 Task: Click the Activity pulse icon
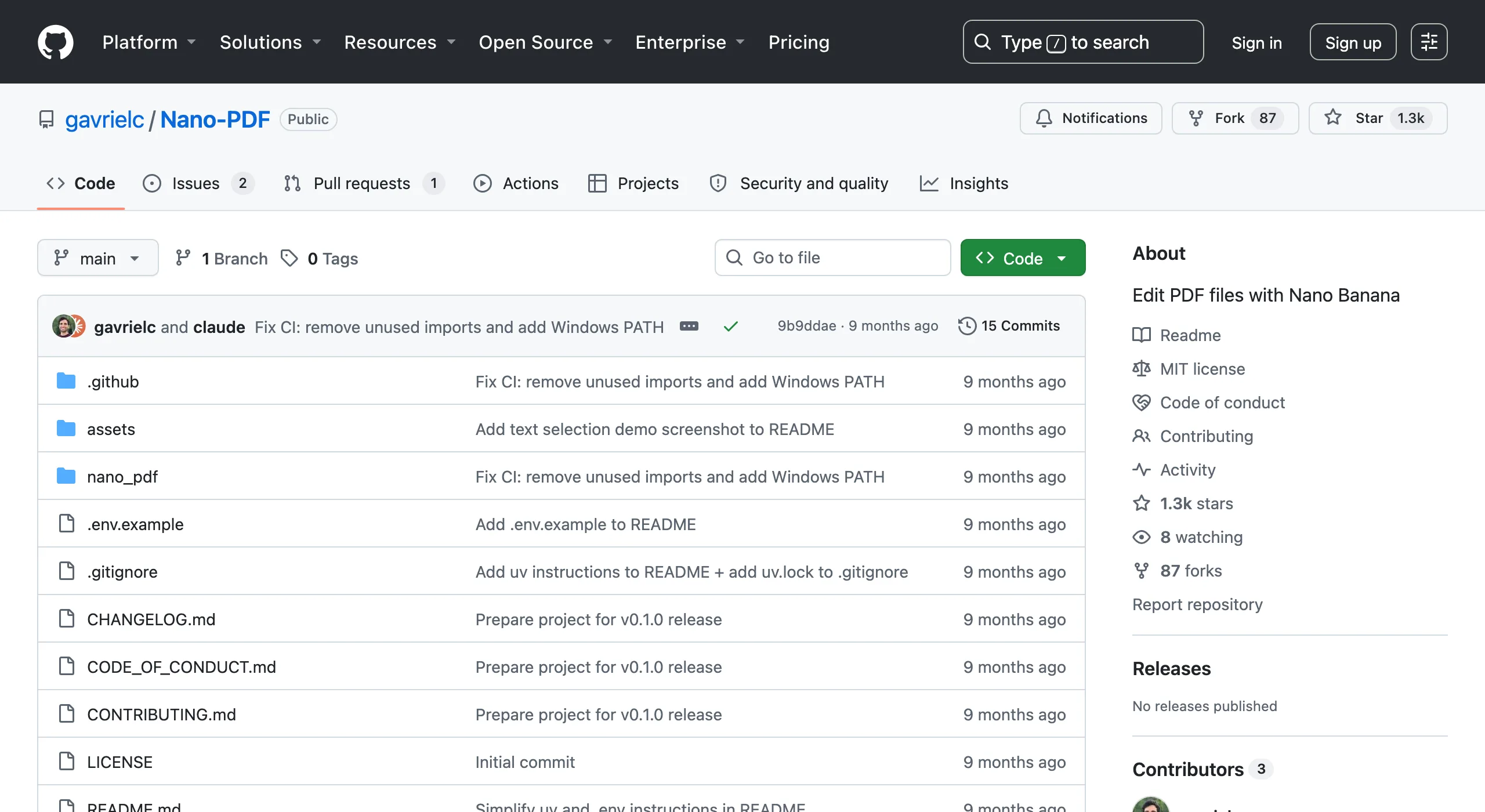click(x=1142, y=470)
